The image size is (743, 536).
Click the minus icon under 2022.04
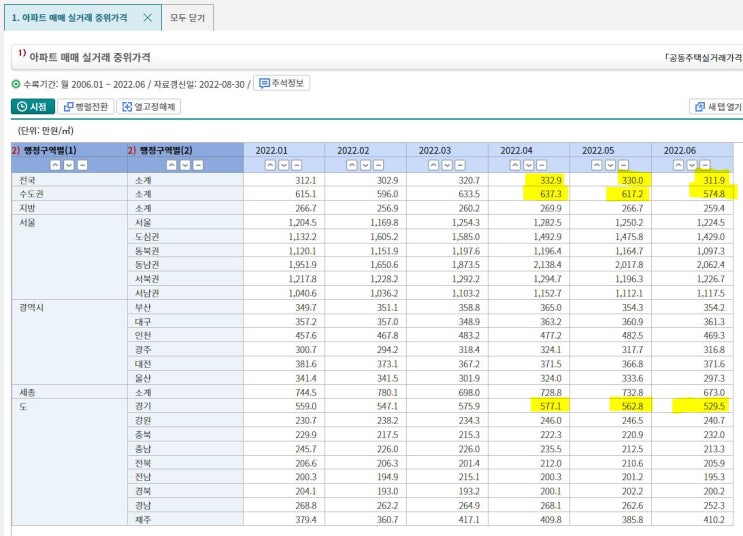[542, 165]
